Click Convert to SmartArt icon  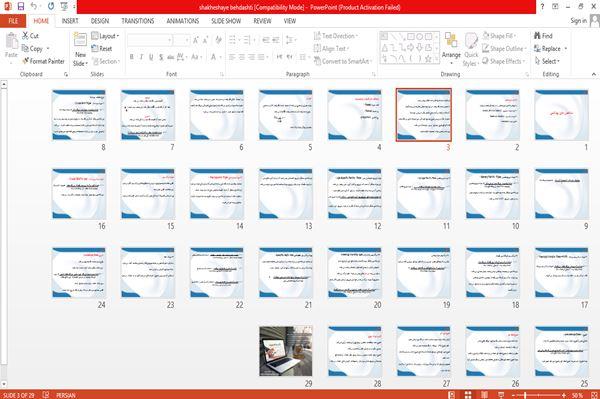click(342, 61)
